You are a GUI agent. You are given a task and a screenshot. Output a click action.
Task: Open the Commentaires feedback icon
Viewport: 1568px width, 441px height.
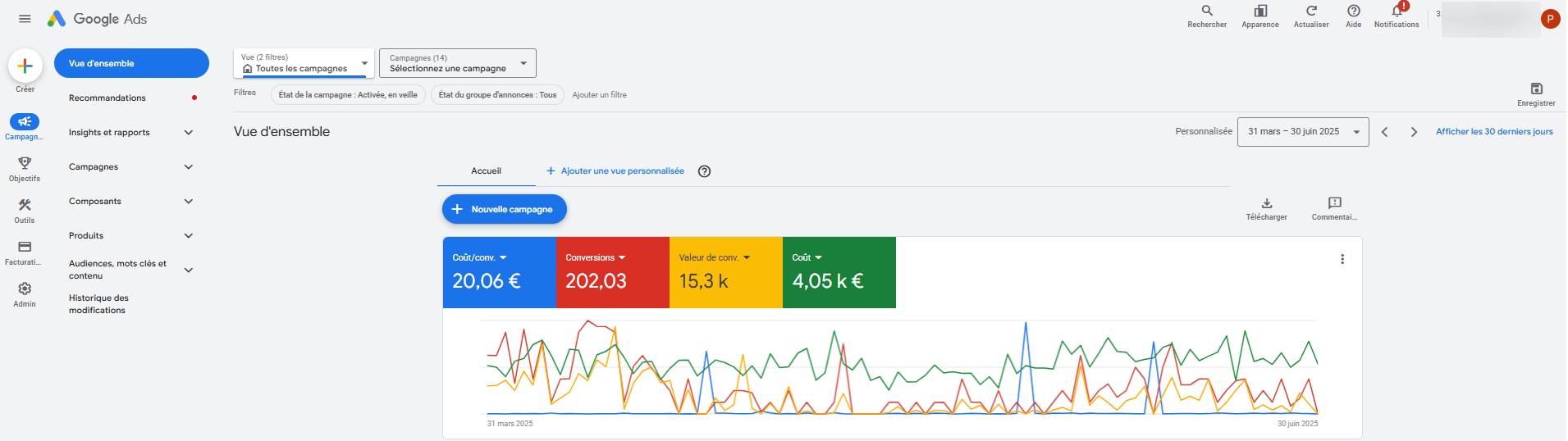[1335, 203]
